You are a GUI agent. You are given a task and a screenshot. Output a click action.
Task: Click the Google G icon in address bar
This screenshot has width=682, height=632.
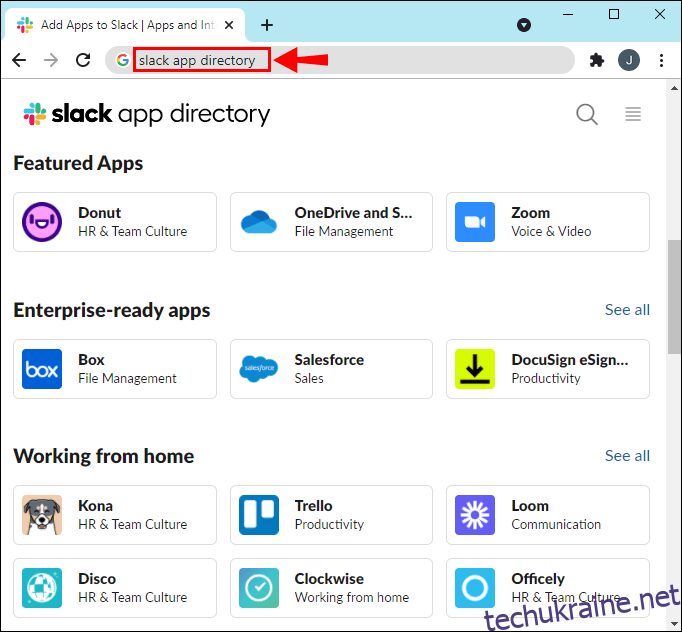click(x=123, y=60)
